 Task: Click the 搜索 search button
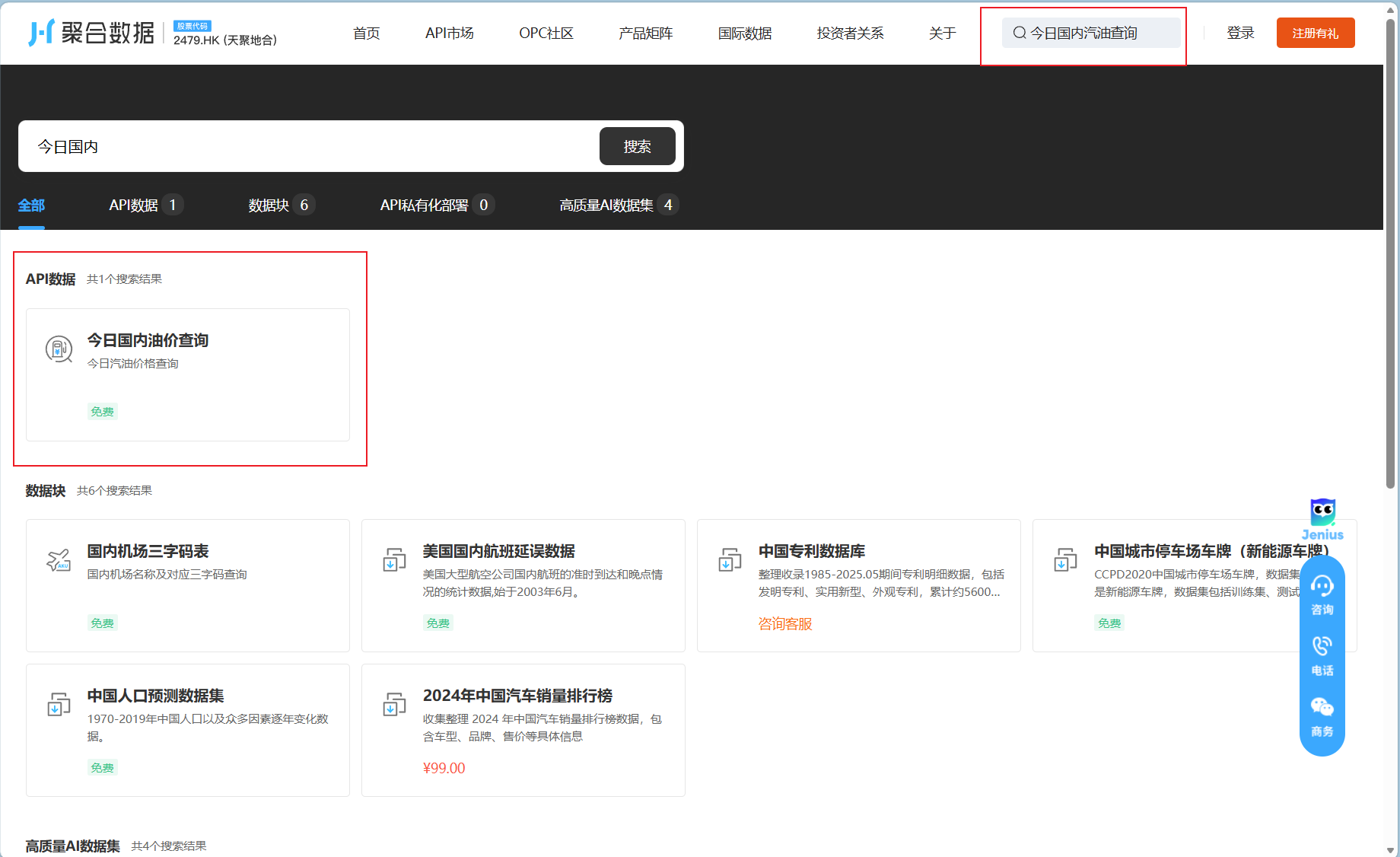[x=637, y=146]
